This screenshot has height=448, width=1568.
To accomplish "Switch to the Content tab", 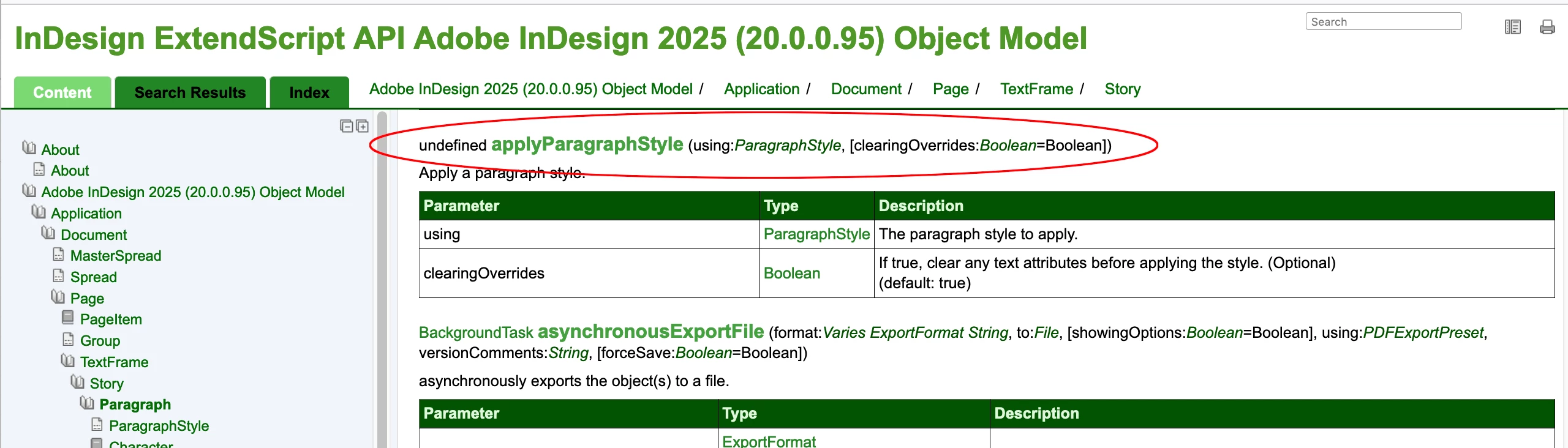I will tap(62, 92).
